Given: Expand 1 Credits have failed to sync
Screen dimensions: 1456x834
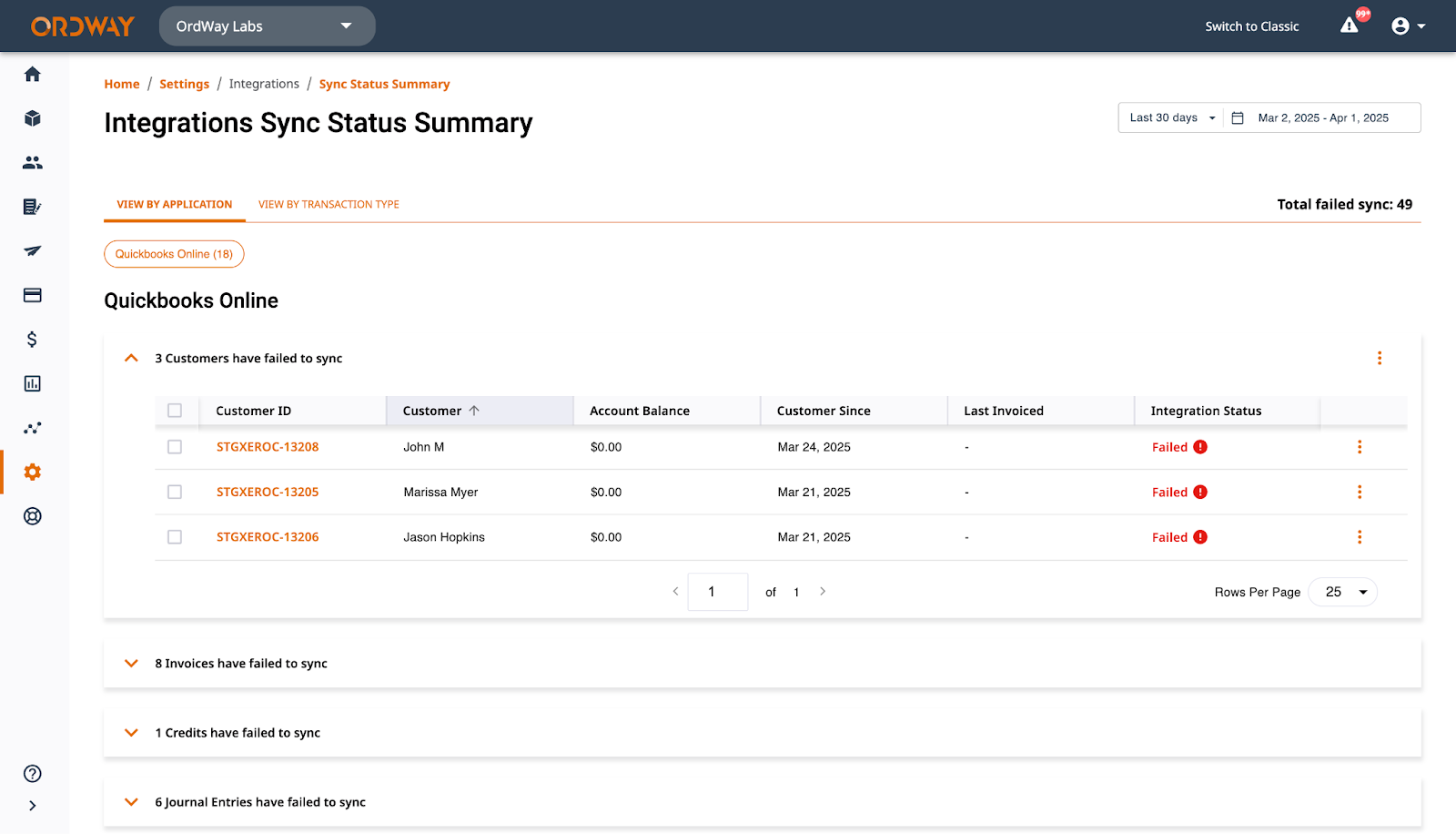Looking at the screenshot, I should click(131, 733).
